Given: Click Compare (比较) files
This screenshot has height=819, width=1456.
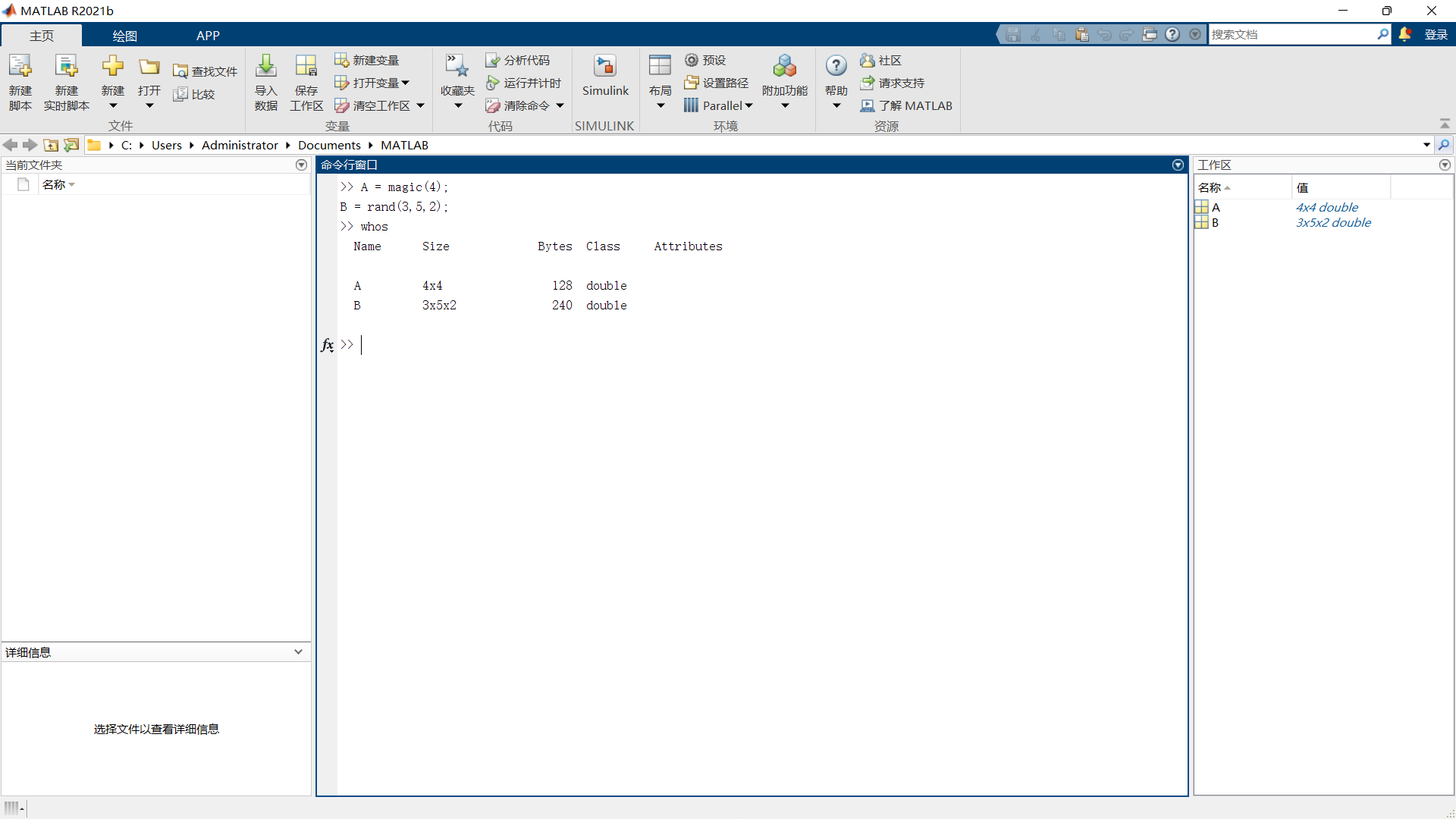Looking at the screenshot, I should coord(194,94).
